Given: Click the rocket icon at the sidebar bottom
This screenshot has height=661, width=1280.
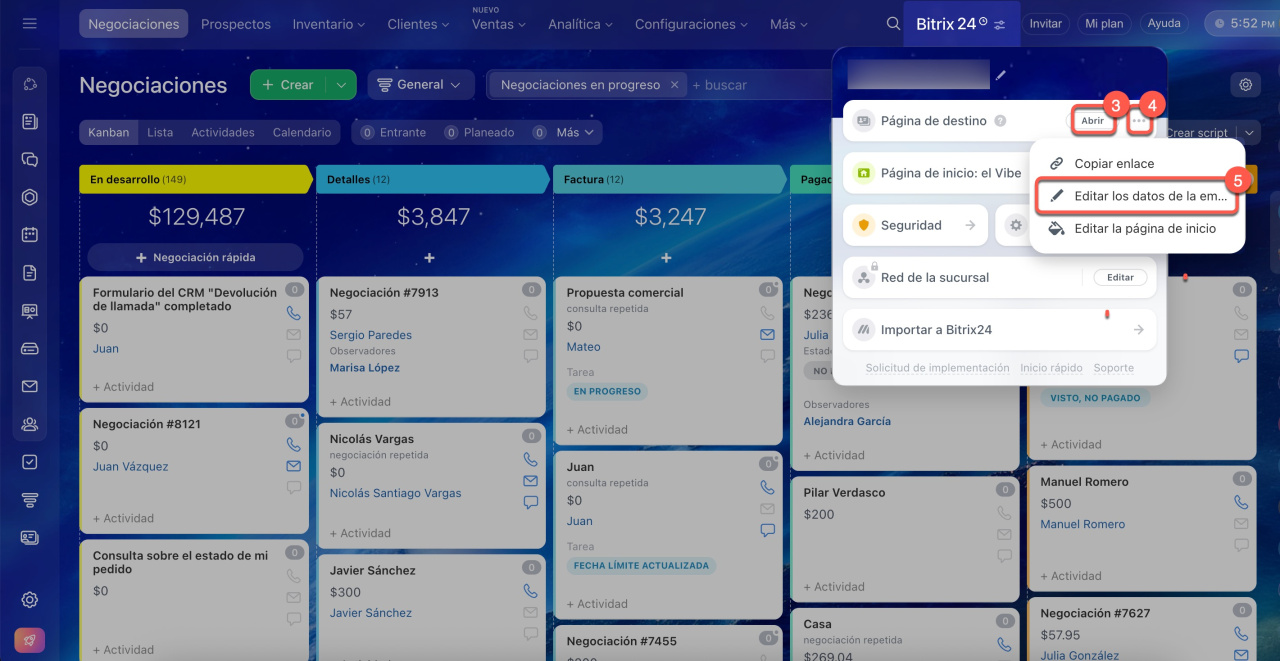Looking at the screenshot, I should click(29, 640).
